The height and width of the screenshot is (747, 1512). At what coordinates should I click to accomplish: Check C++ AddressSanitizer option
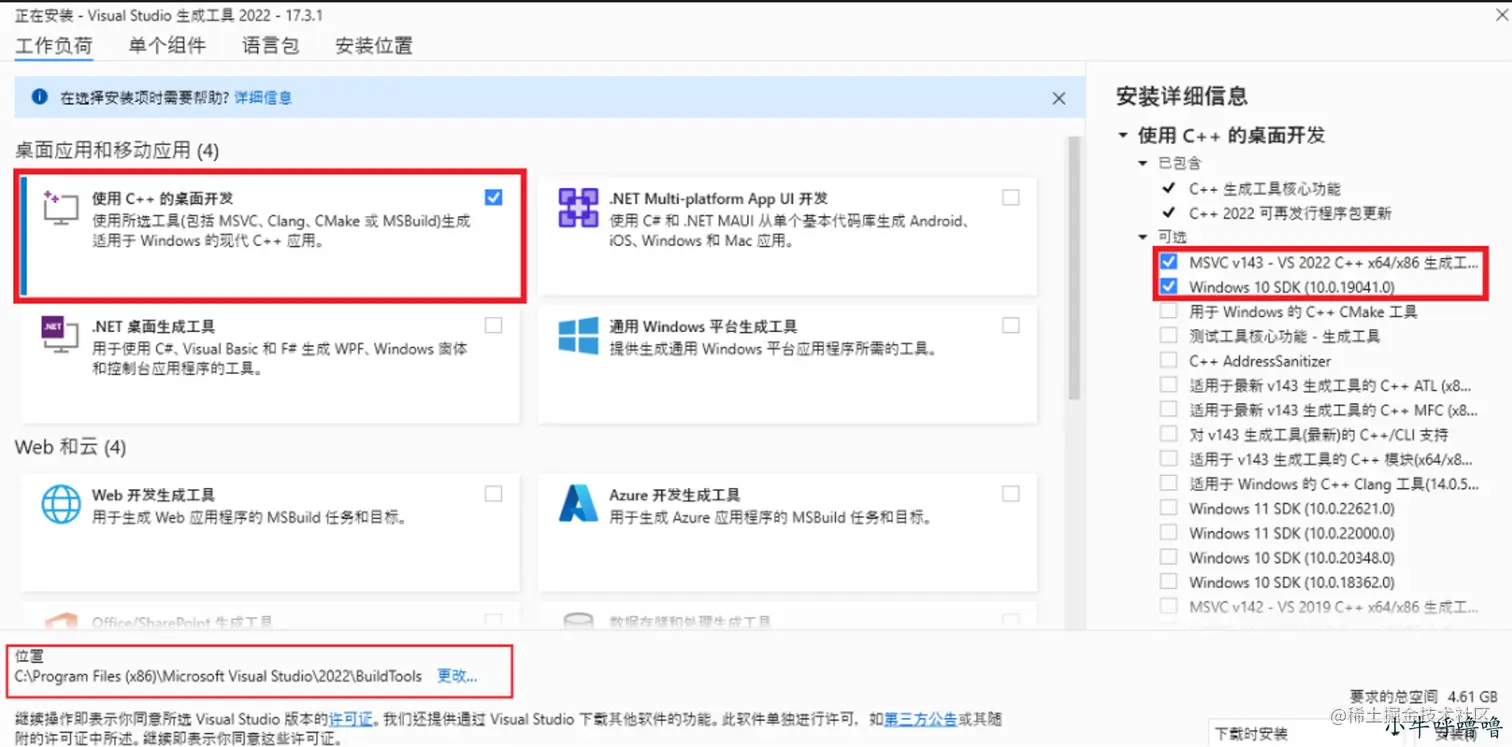(1168, 360)
